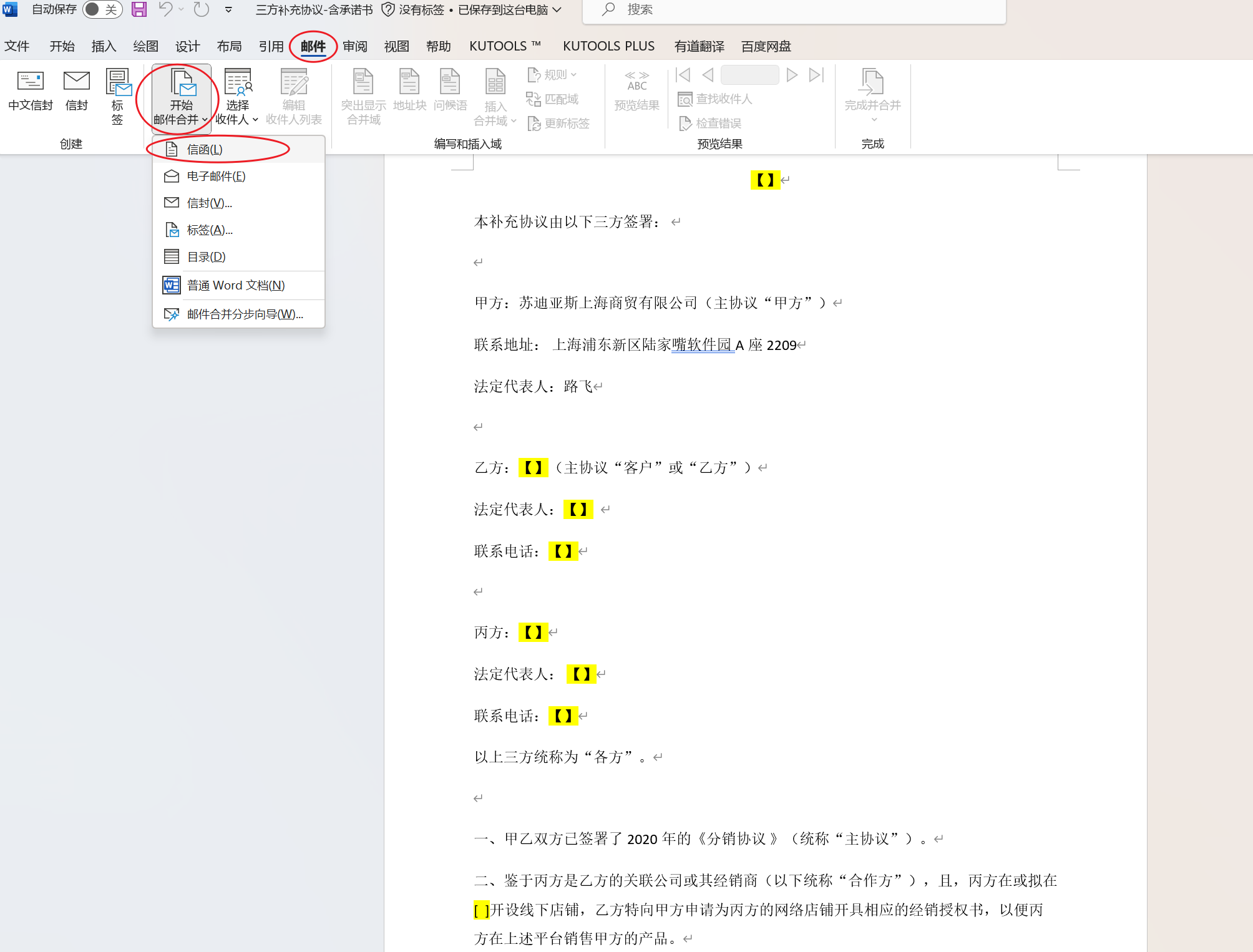The height and width of the screenshot is (952, 1253).
Task: Click the text 法定代表人：路飞
Action: click(534, 387)
